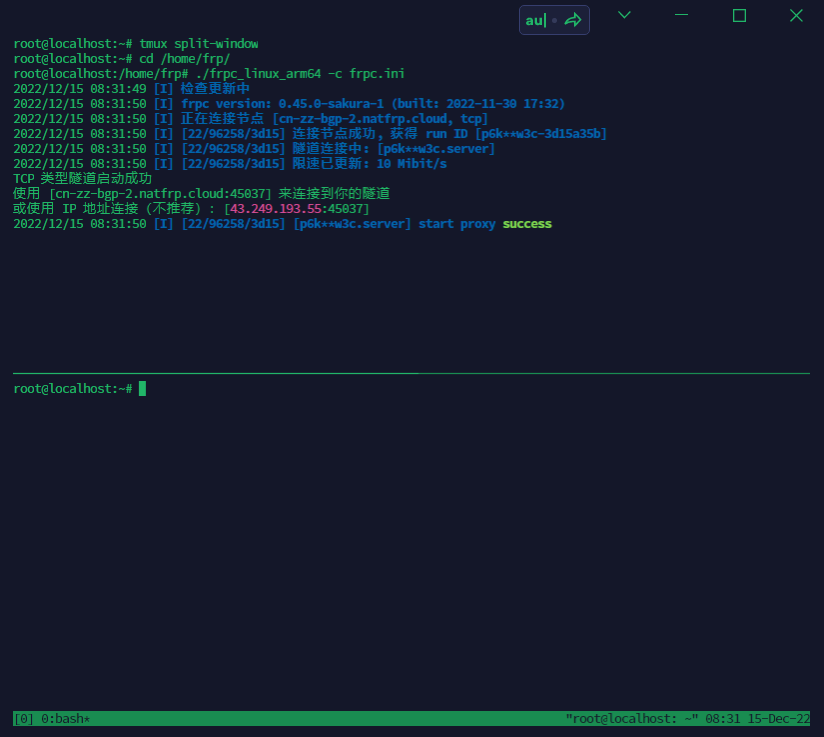Click the 'start proxy' text in last log line
Viewport: 824px width, 737px height.
coord(457,223)
